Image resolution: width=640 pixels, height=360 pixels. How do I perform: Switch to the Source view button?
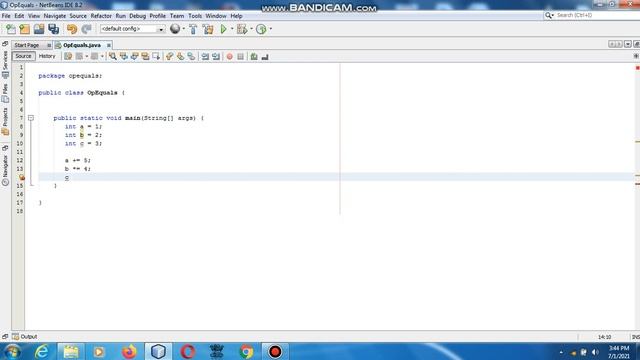click(x=23, y=56)
